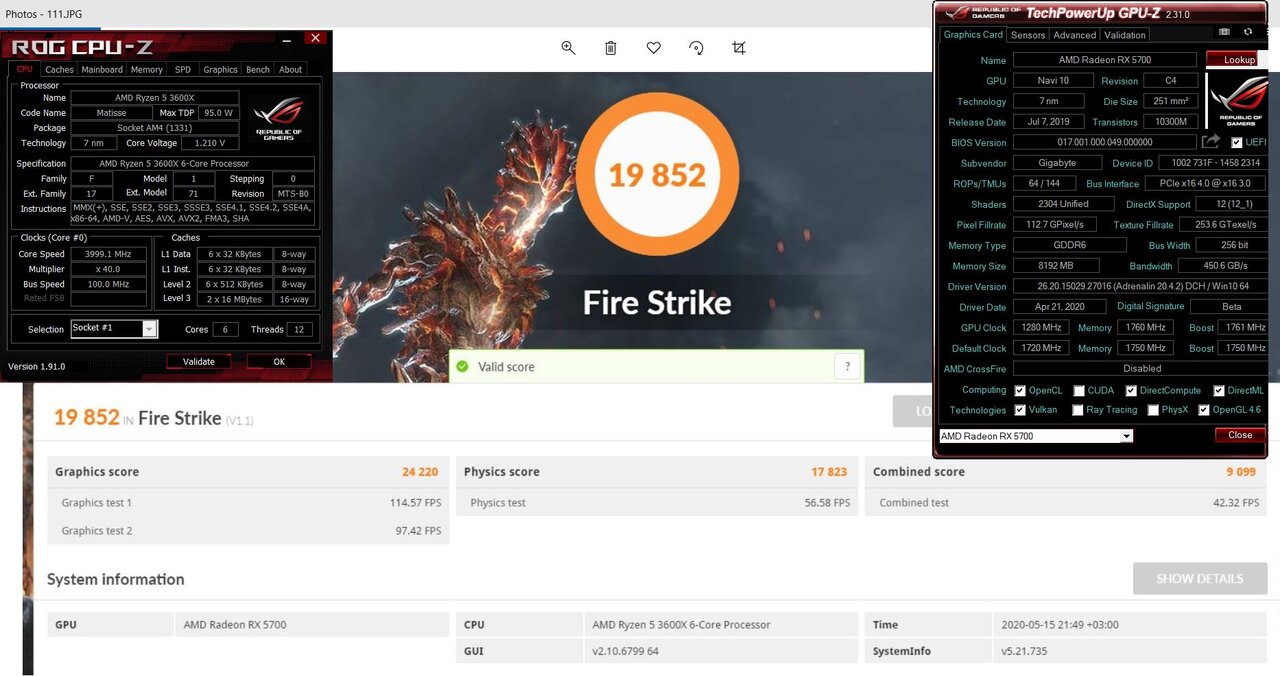Click the Driver Version field in GPU-Z
This screenshot has width=1280, height=676.
click(1140, 286)
